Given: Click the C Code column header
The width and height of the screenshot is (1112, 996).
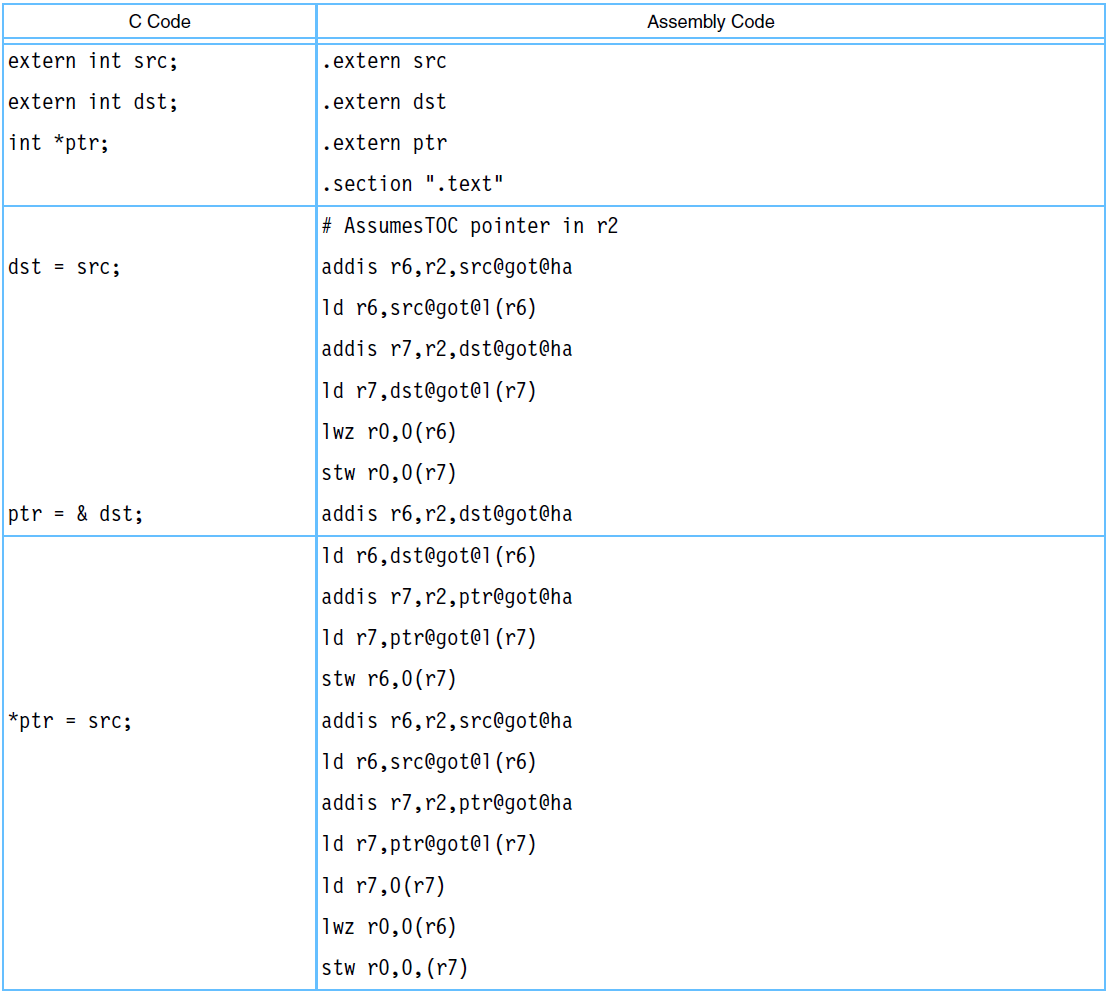Looking at the screenshot, I should [159, 21].
